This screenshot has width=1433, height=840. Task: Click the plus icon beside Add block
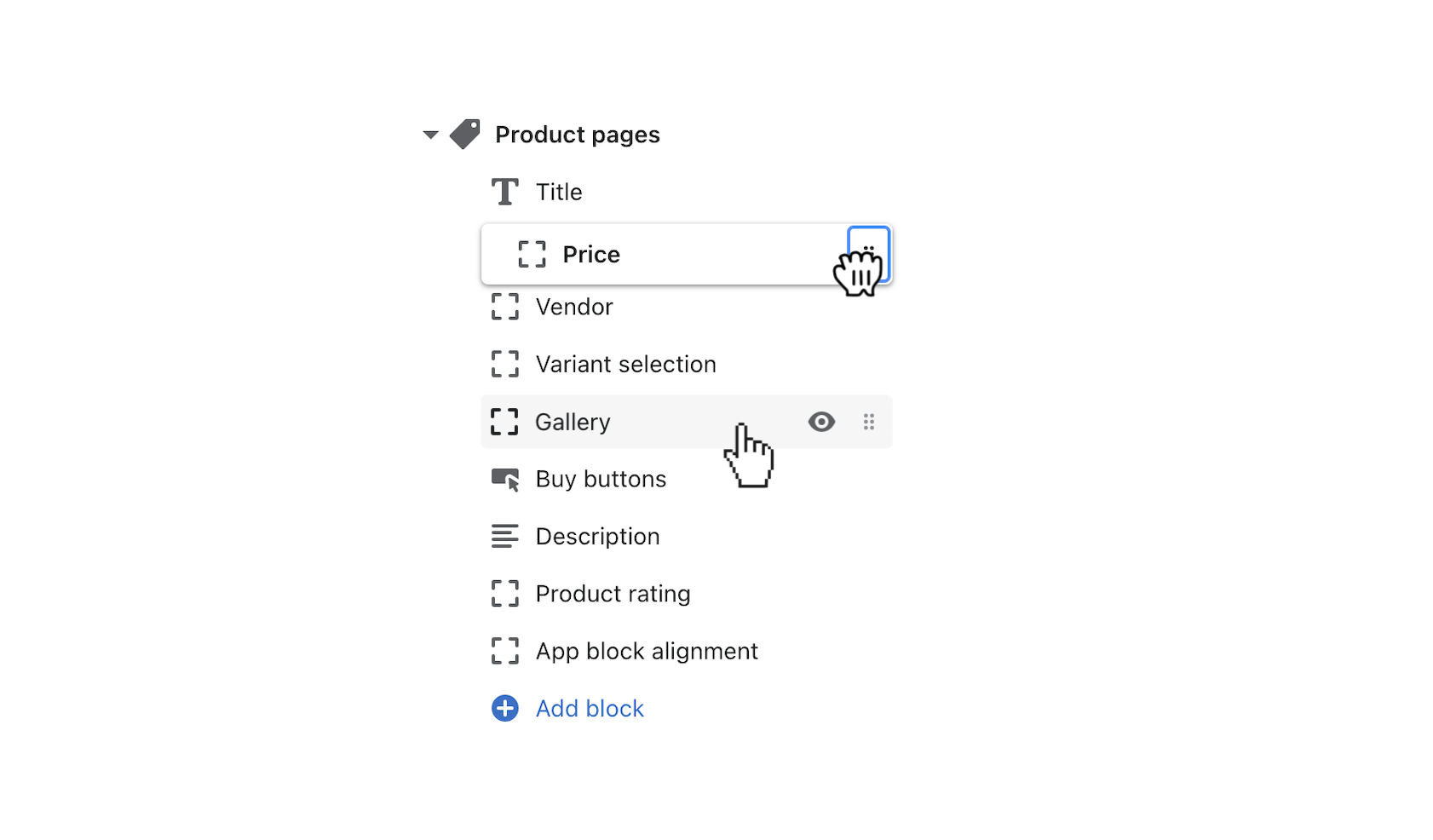coord(505,708)
